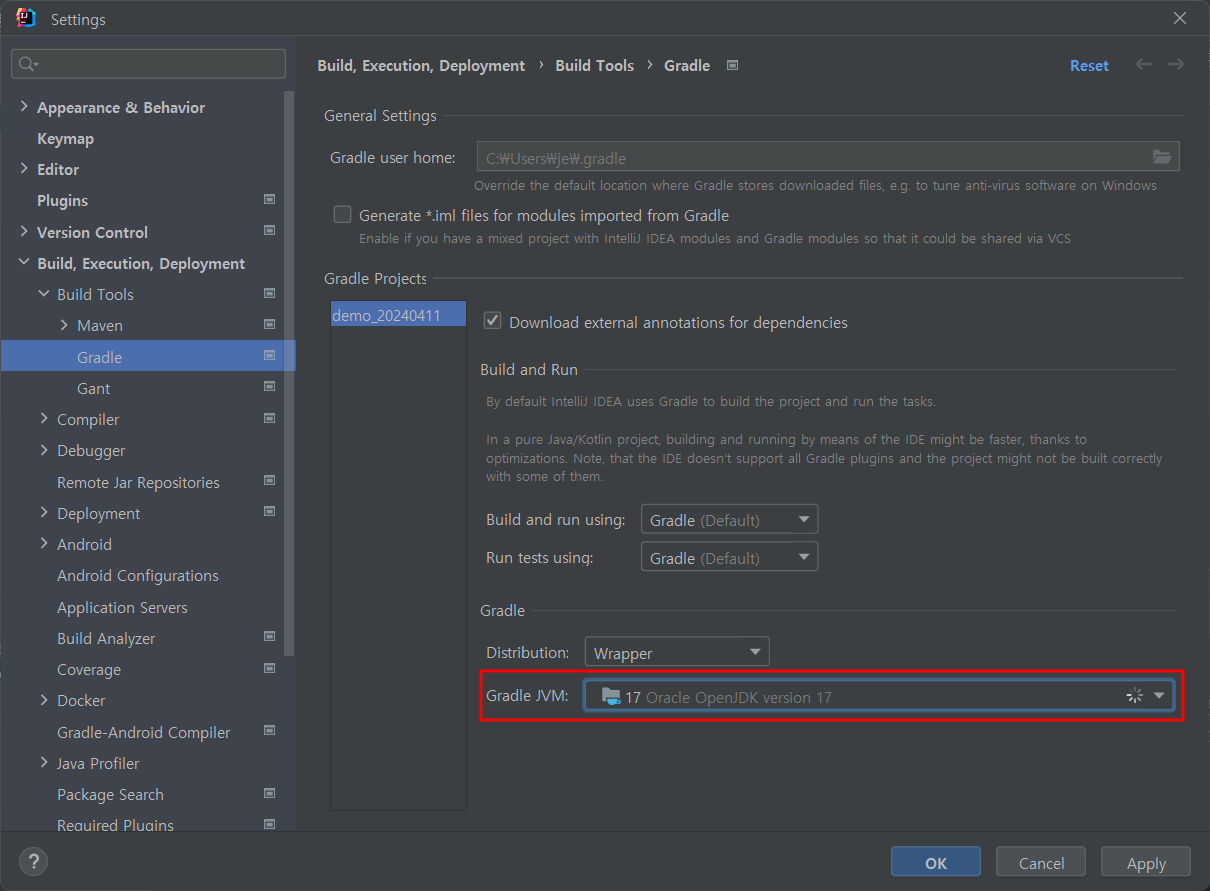The image size is (1210, 891).
Task: Click project-level icon next to Package Search
Action: click(269, 793)
